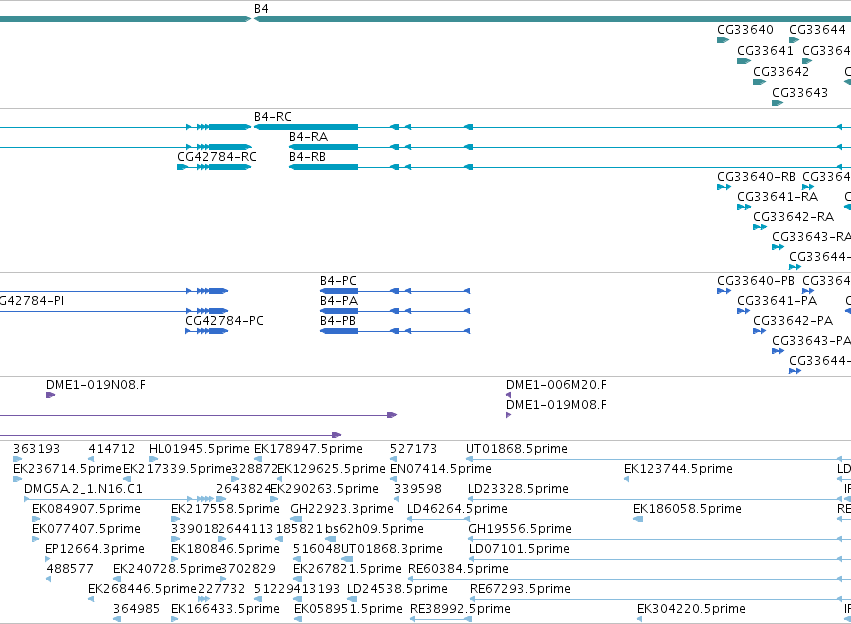Viewport: 851px width, 624px height.
Task: Select the EK290263.5prime EST label
Action: [x=325, y=490]
